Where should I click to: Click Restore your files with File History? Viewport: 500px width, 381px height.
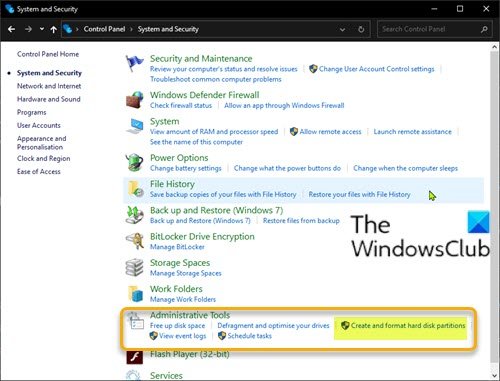click(359, 194)
